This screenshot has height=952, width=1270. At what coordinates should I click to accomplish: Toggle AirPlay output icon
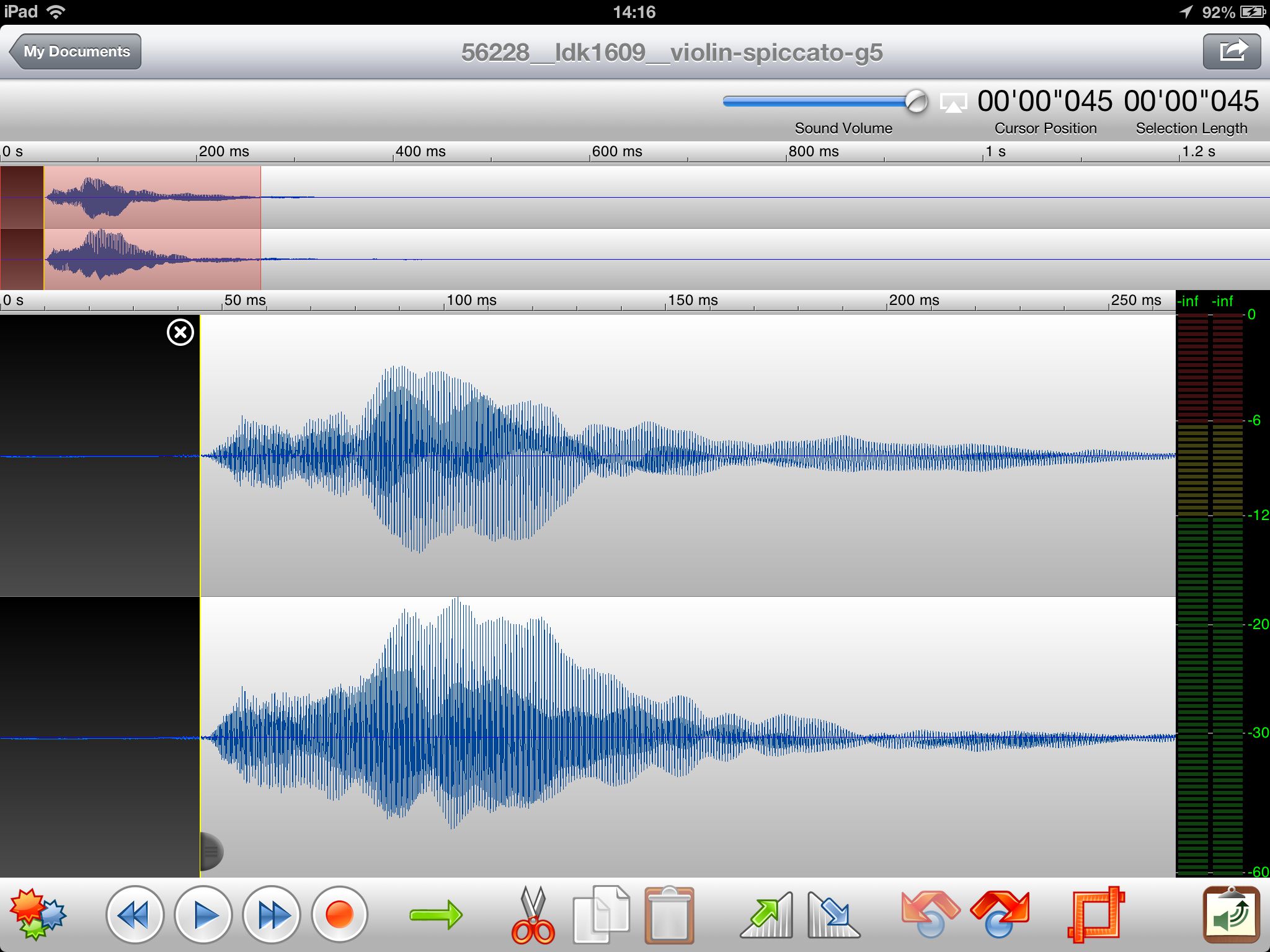coord(953,102)
